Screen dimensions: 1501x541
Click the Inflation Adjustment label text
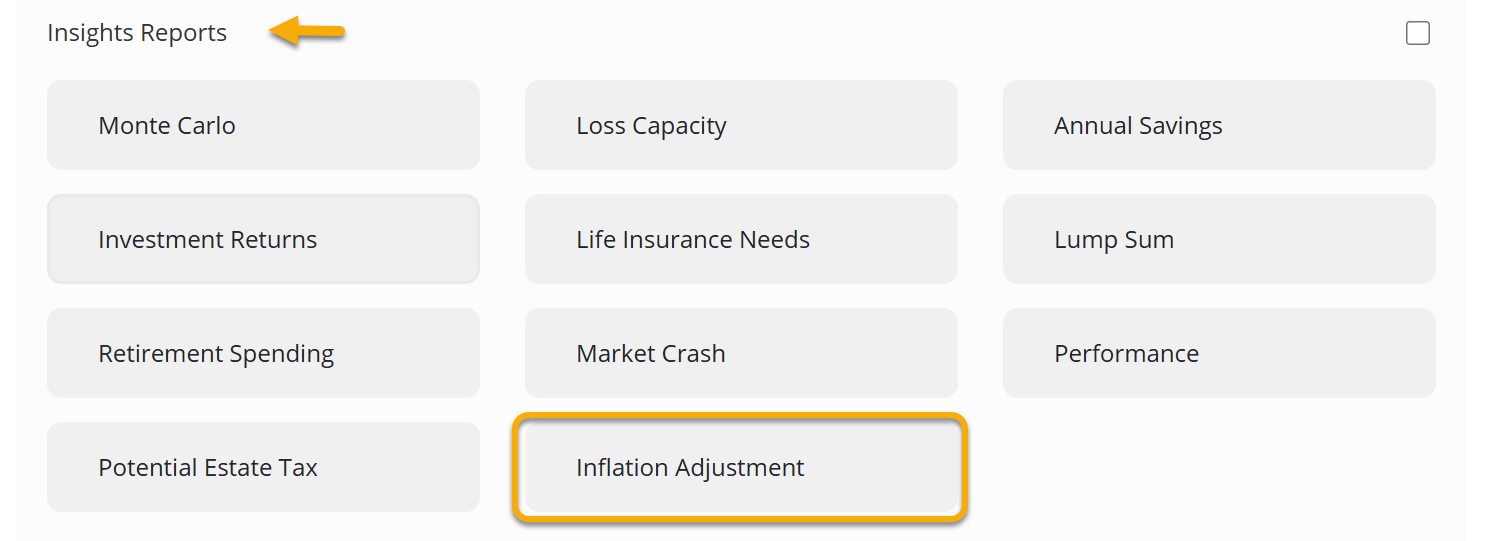(x=690, y=468)
